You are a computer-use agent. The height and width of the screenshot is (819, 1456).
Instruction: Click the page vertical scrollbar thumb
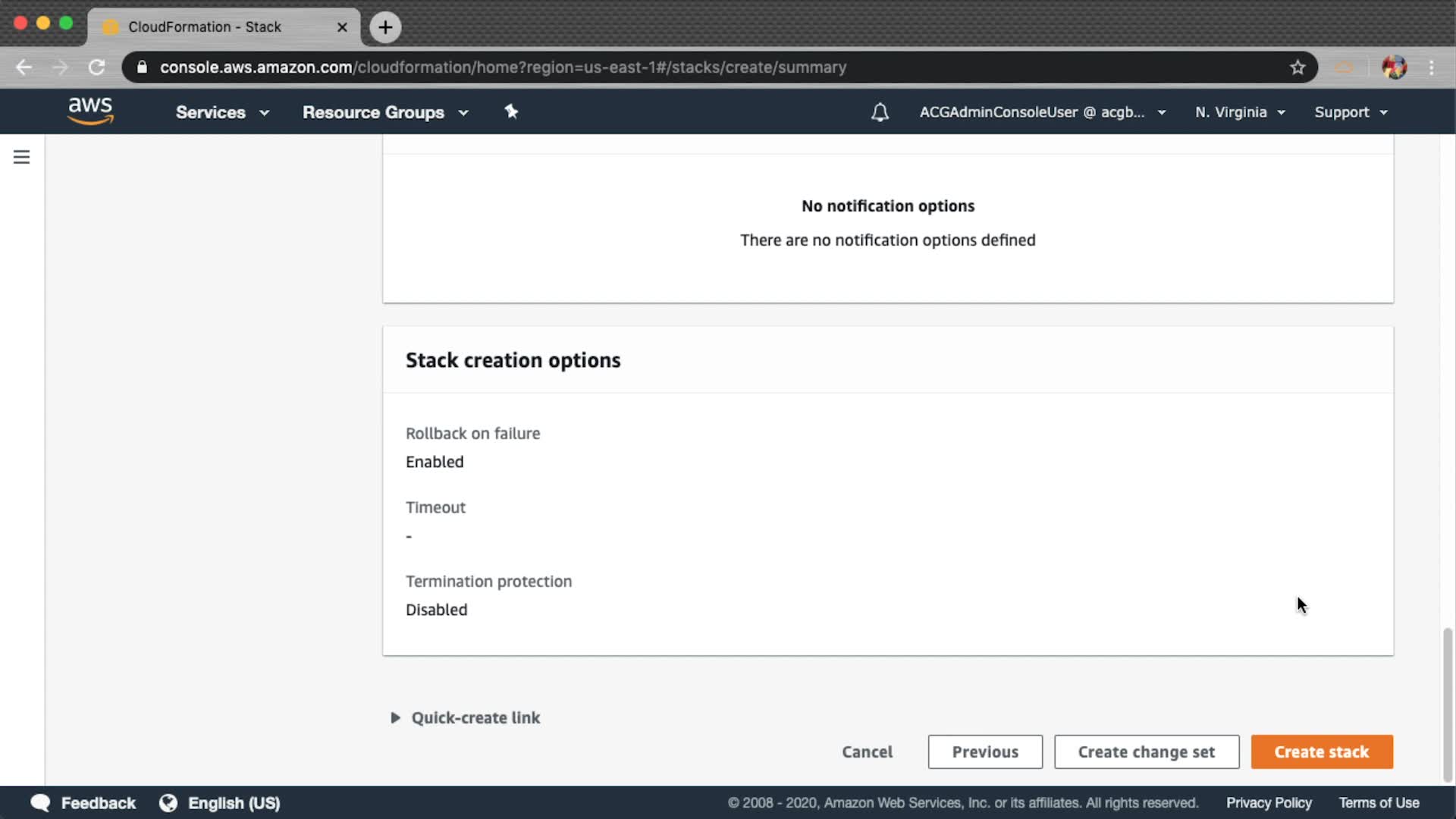[x=1447, y=704]
